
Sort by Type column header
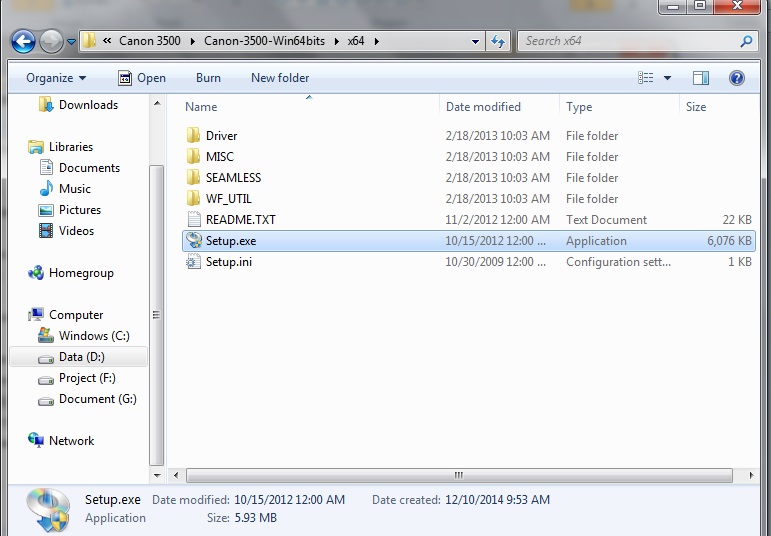tap(579, 107)
